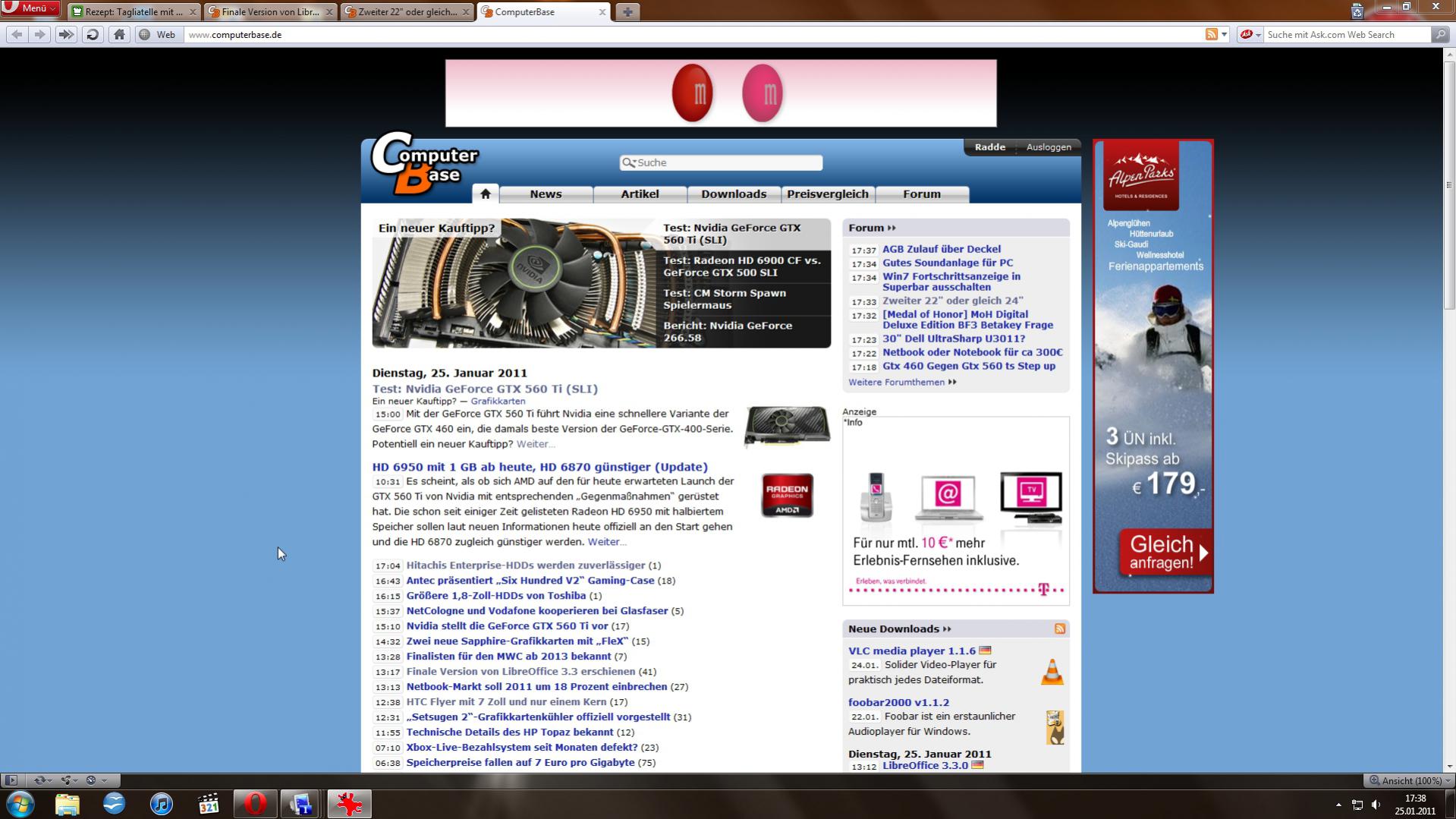Click the foobar2000 alien icon
The height and width of the screenshot is (819, 1456).
[x=1055, y=727]
